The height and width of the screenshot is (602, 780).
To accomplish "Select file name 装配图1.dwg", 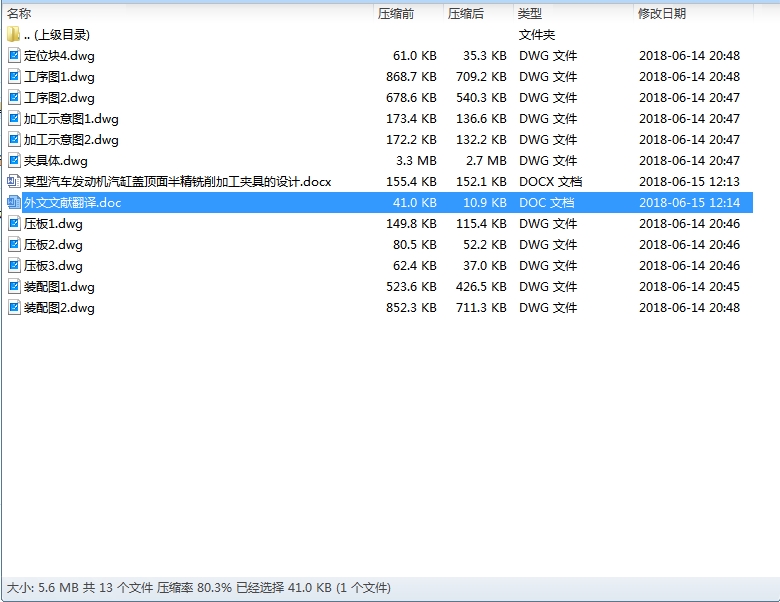I will tap(59, 287).
